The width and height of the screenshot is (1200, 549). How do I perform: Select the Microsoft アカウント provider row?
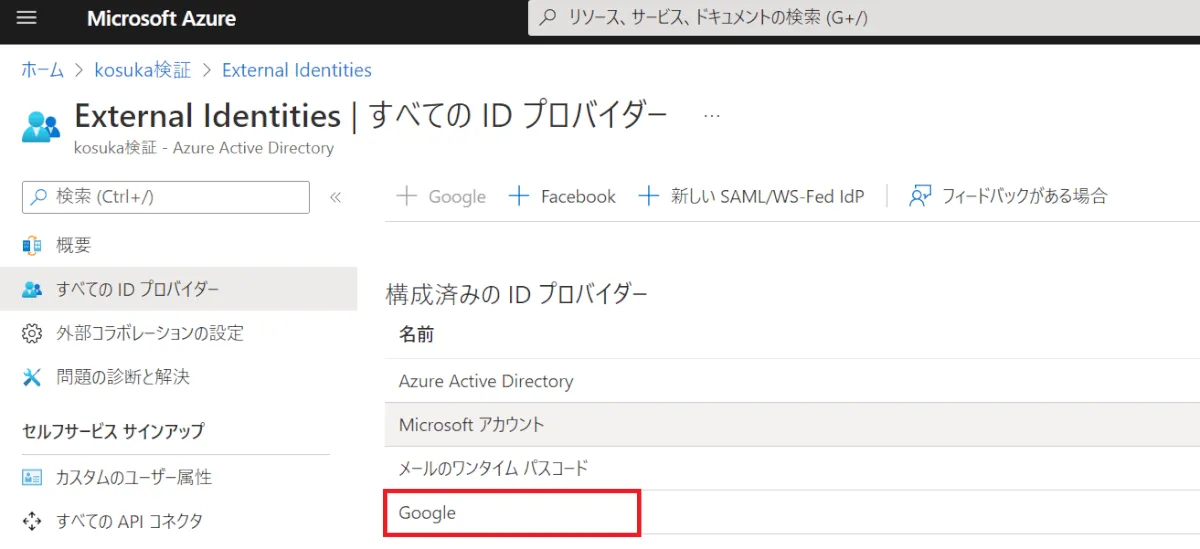(472, 425)
